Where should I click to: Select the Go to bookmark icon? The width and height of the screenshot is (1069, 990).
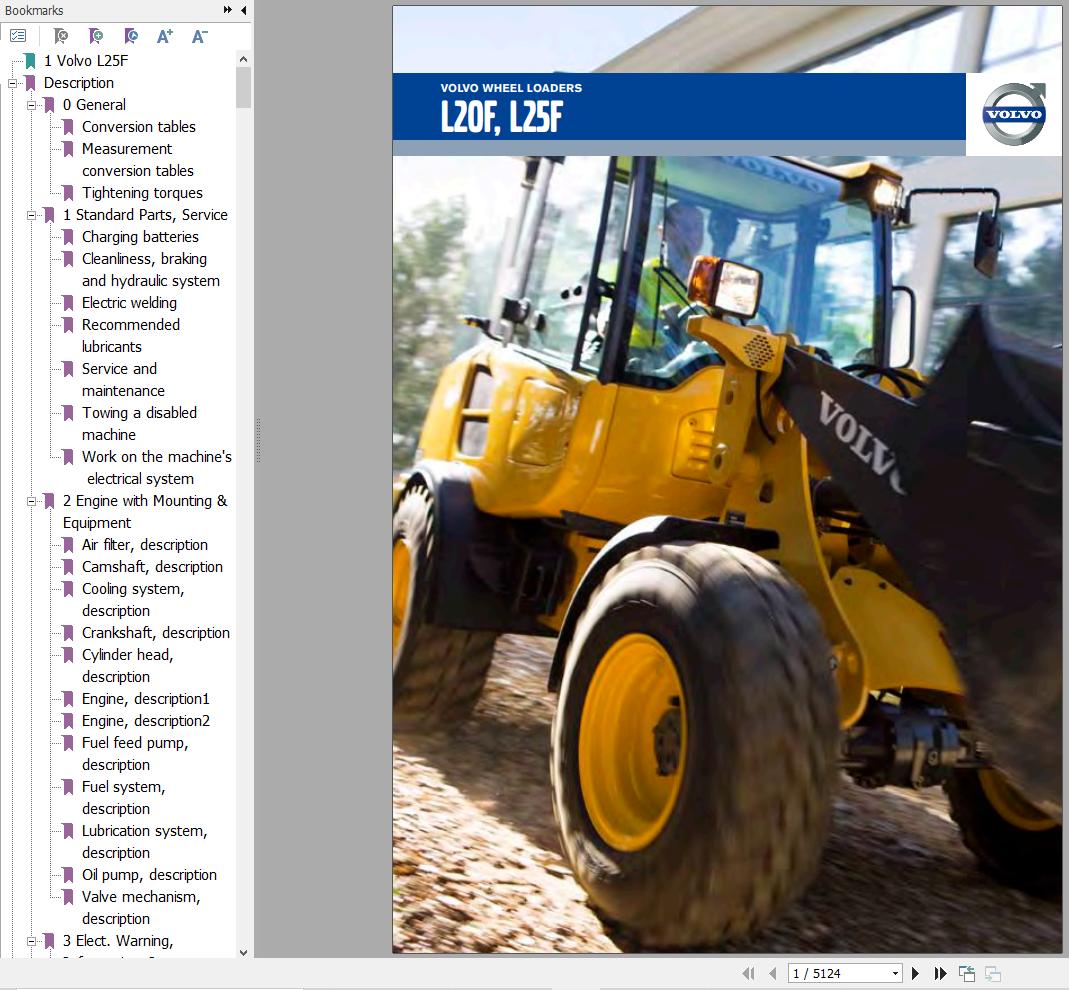[131, 35]
